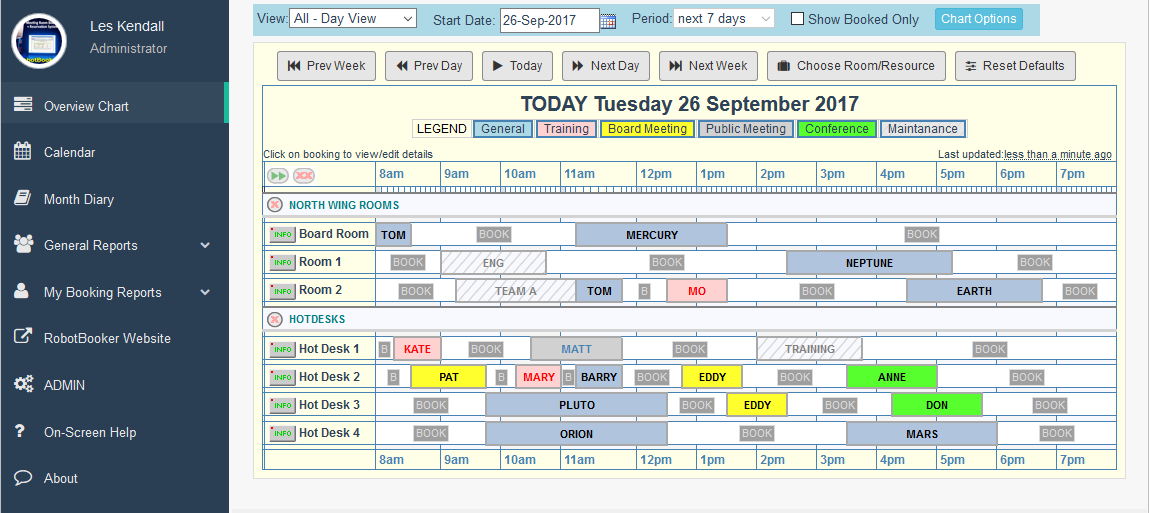Open the View dropdown
1149x513 pixels.
coord(353,18)
